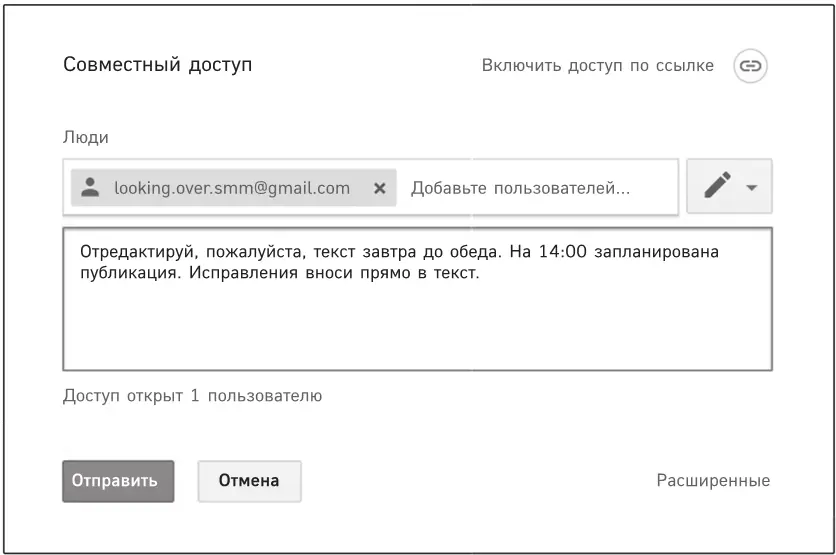836x555 pixels.
Task: Select the looking.over.smm@gmail.com address chip
Action: pos(232,188)
